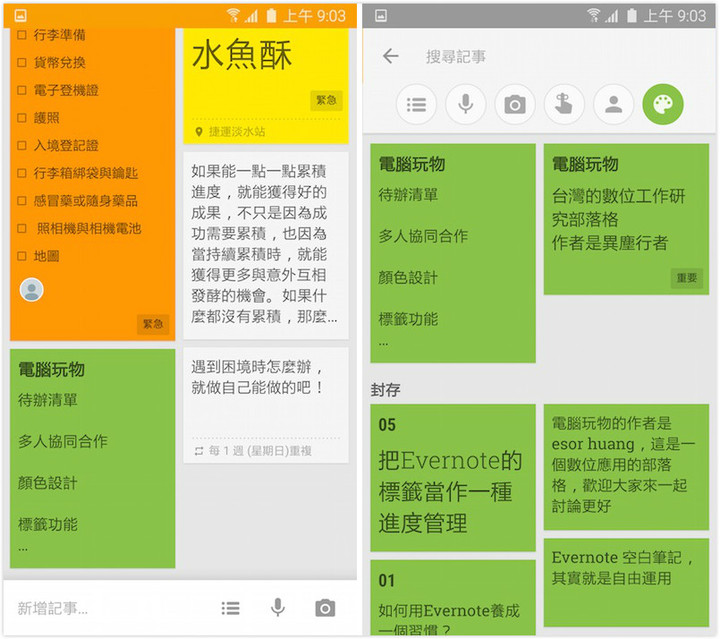Viewport: 720px width, 639px height.
Task: Tap the back arrow in search bar
Action: click(390, 57)
